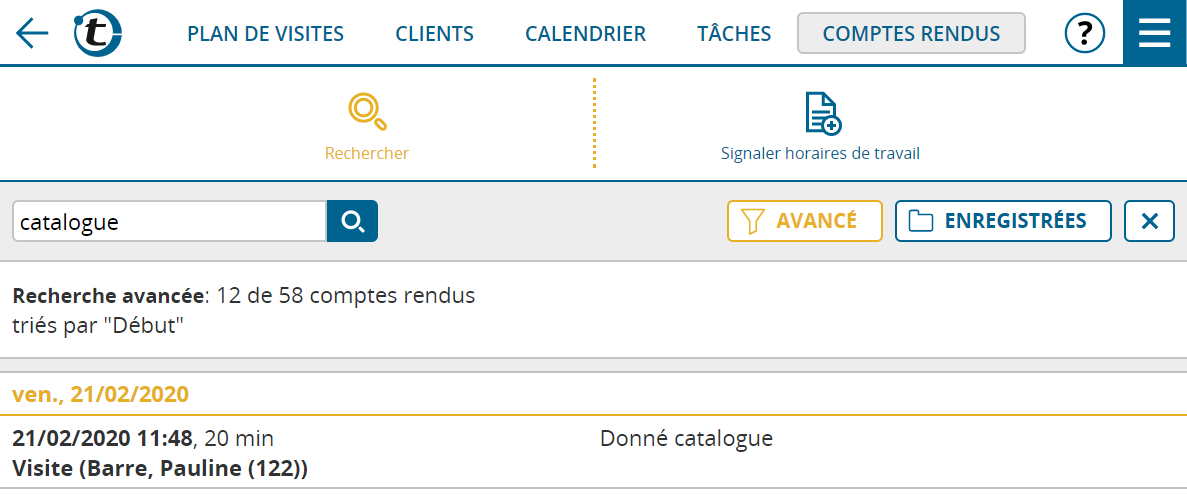Click the catalogue search input field

pyautogui.click(x=169, y=221)
